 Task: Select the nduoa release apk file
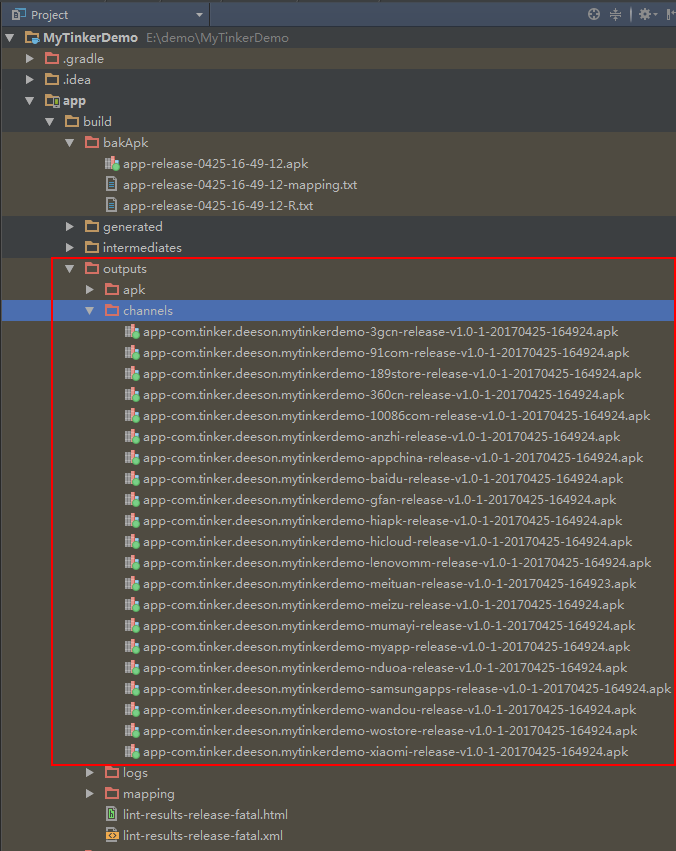point(385,668)
